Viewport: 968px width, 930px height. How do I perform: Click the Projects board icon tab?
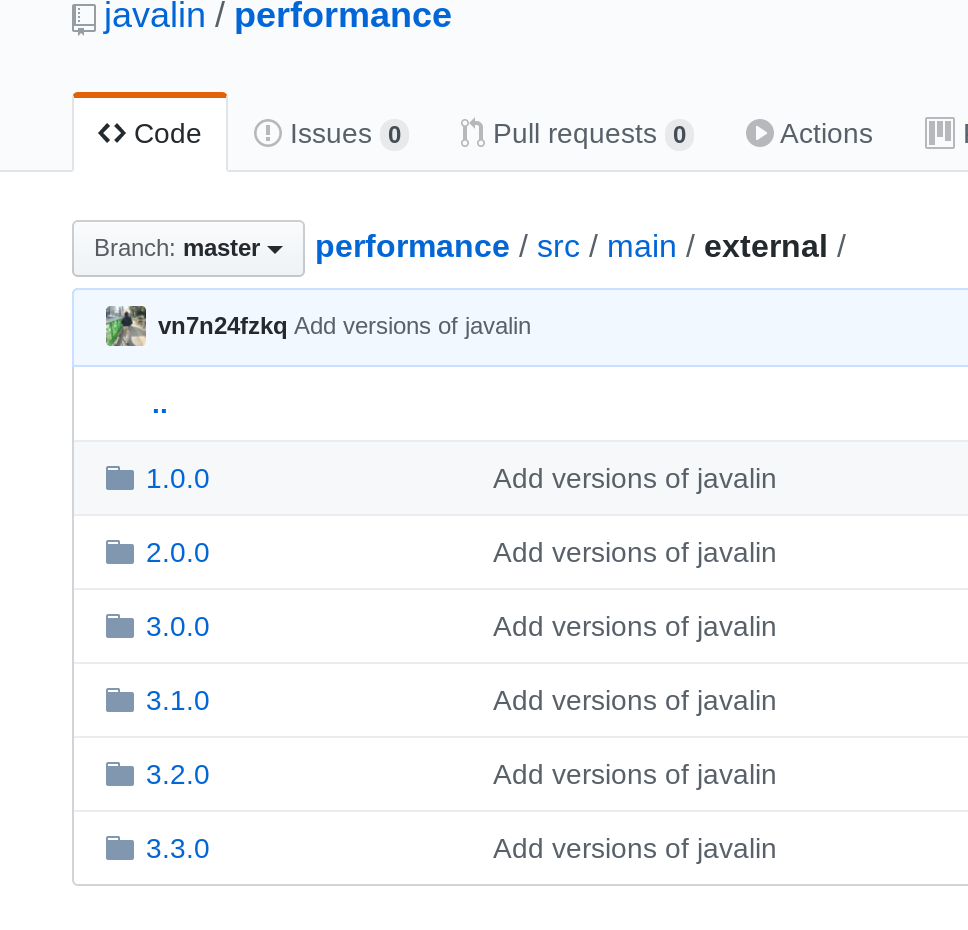(x=940, y=133)
